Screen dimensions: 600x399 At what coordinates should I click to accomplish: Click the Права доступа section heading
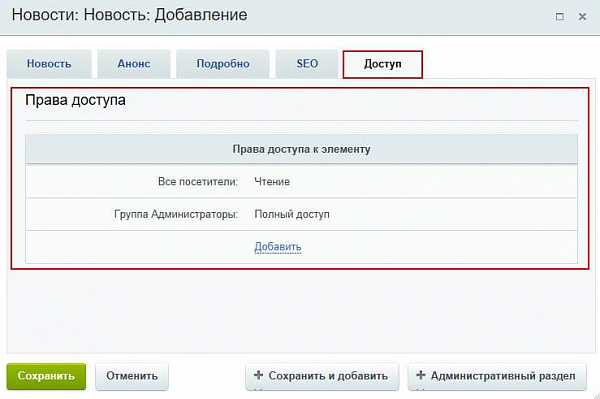75,100
